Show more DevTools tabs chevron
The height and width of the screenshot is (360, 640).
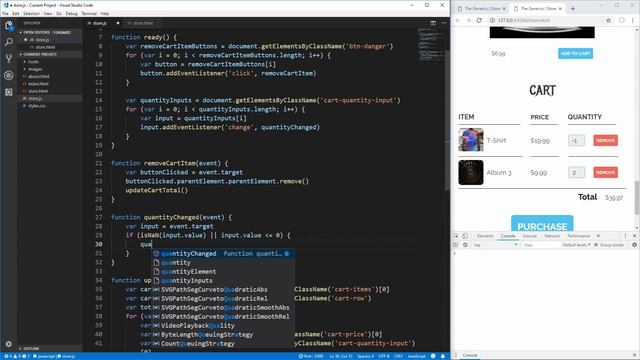click(x=598, y=236)
